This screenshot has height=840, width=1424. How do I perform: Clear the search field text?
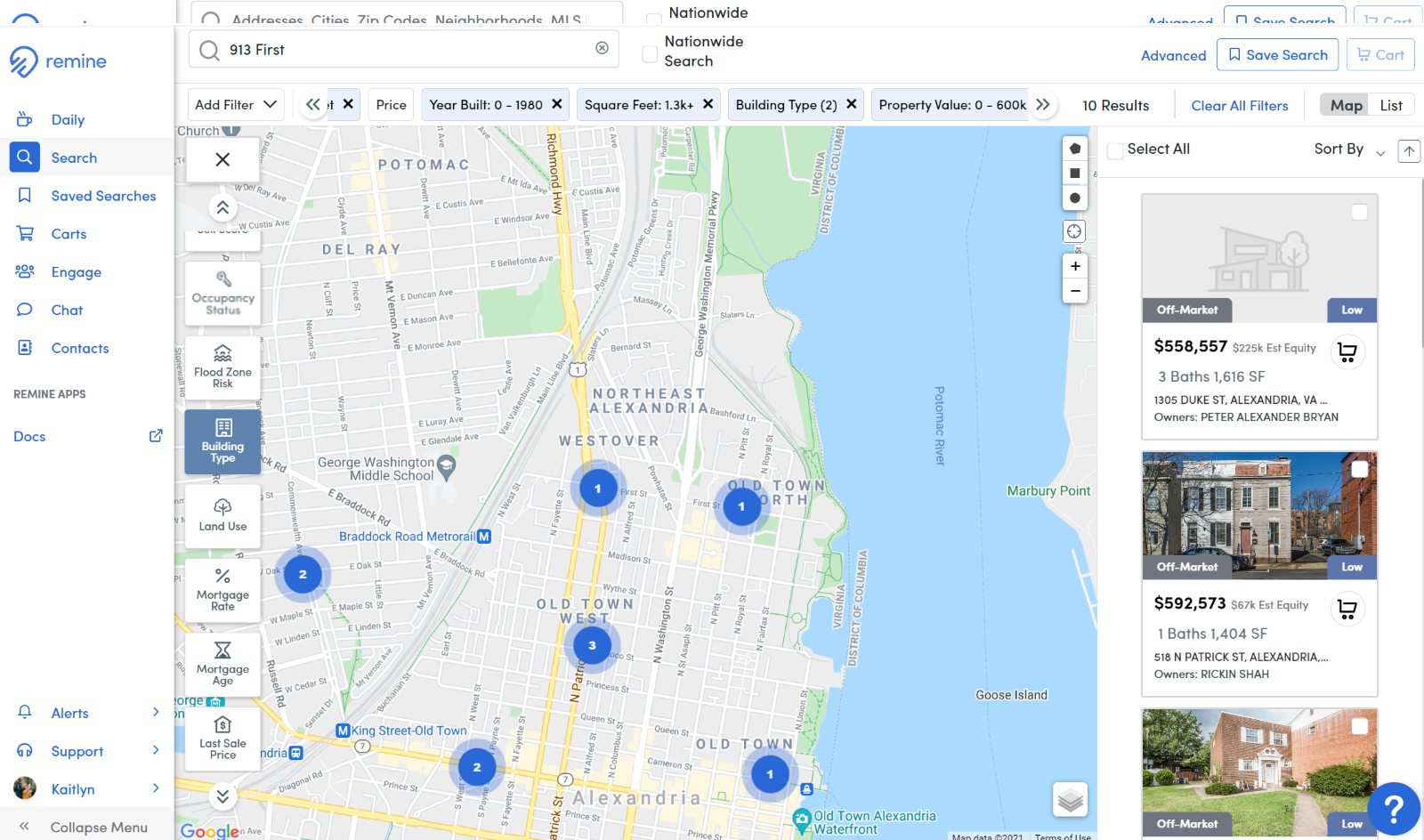point(603,48)
